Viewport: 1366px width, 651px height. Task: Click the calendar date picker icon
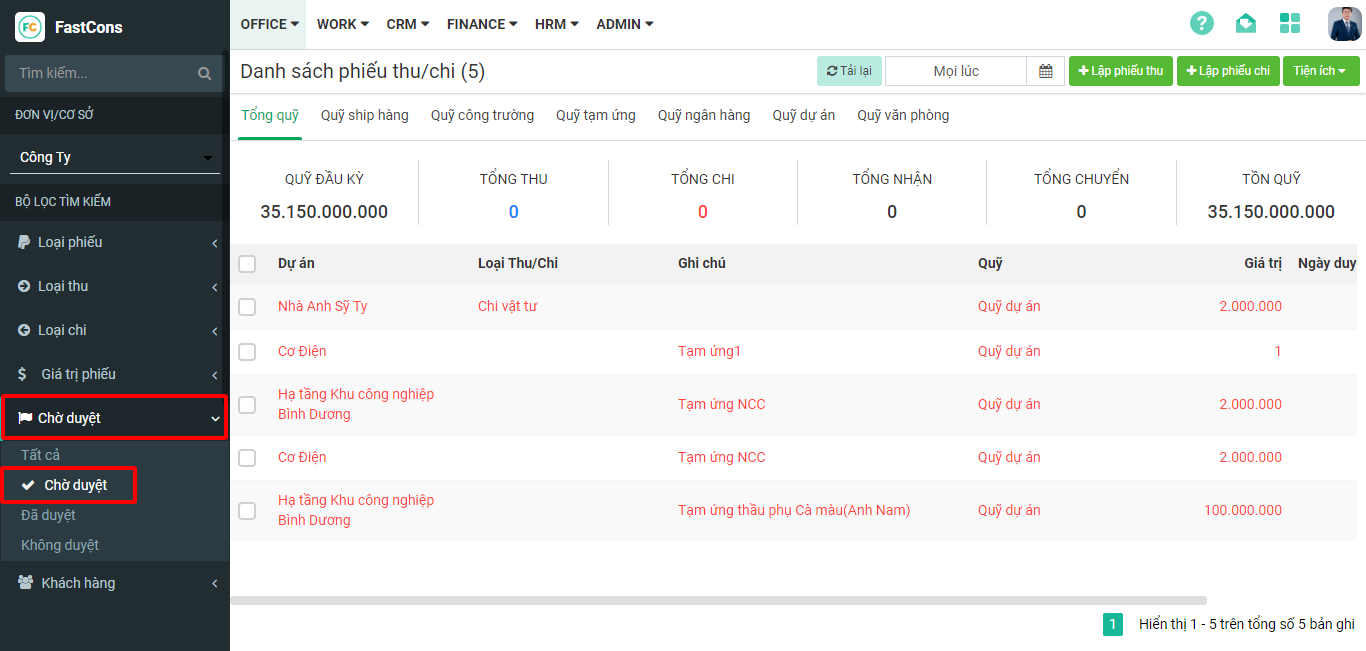pyautogui.click(x=1046, y=71)
